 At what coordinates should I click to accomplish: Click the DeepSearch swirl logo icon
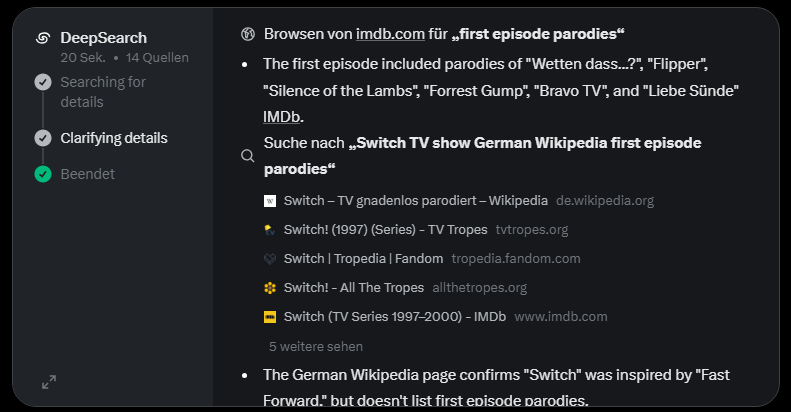(x=43, y=38)
